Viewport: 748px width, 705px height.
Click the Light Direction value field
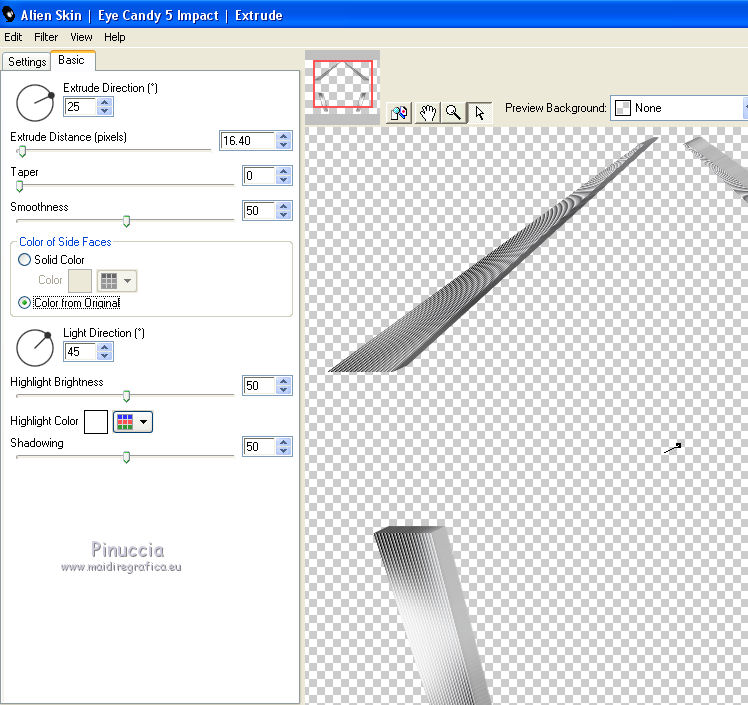click(80, 352)
